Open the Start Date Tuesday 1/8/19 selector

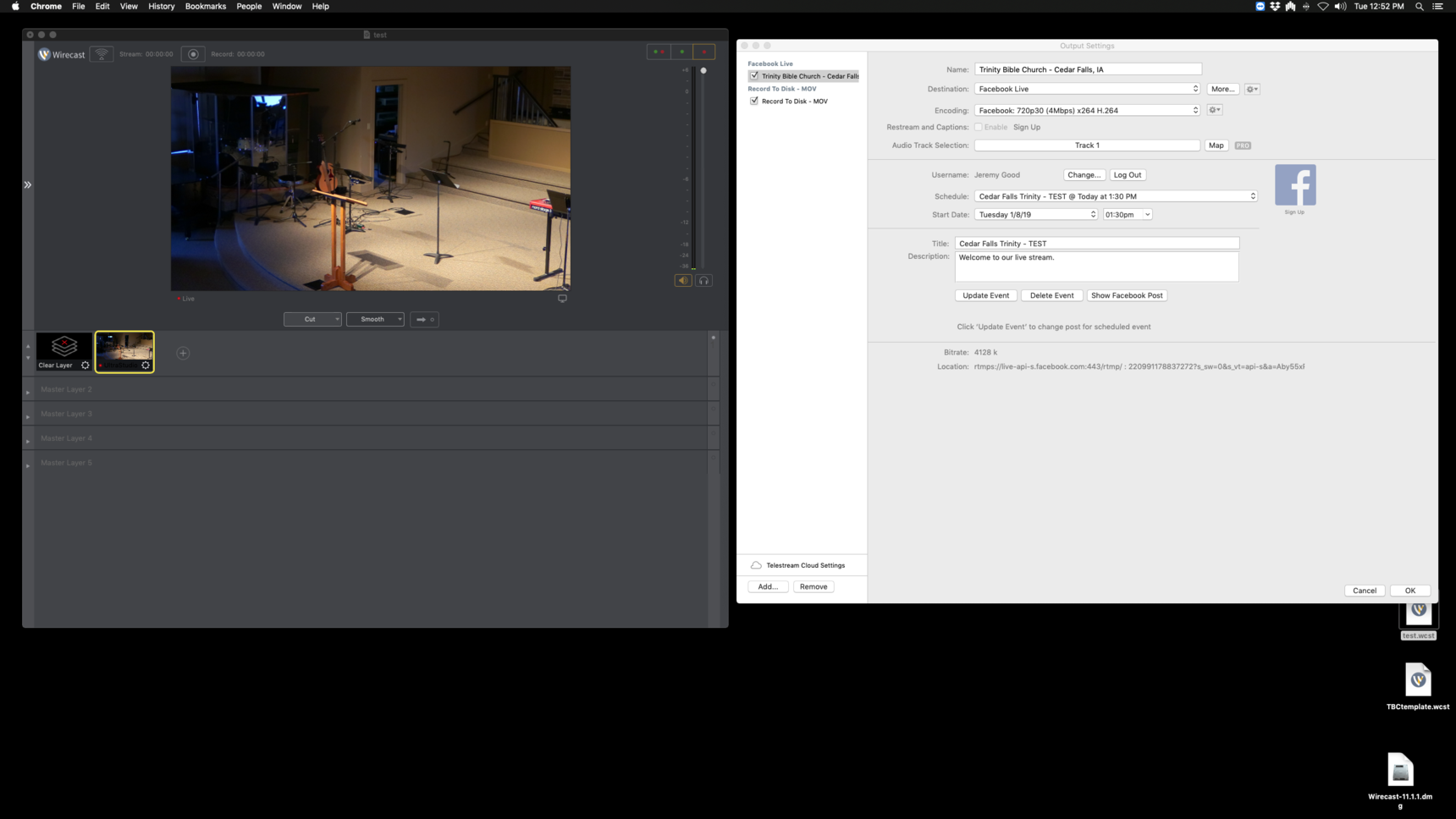[1036, 215]
